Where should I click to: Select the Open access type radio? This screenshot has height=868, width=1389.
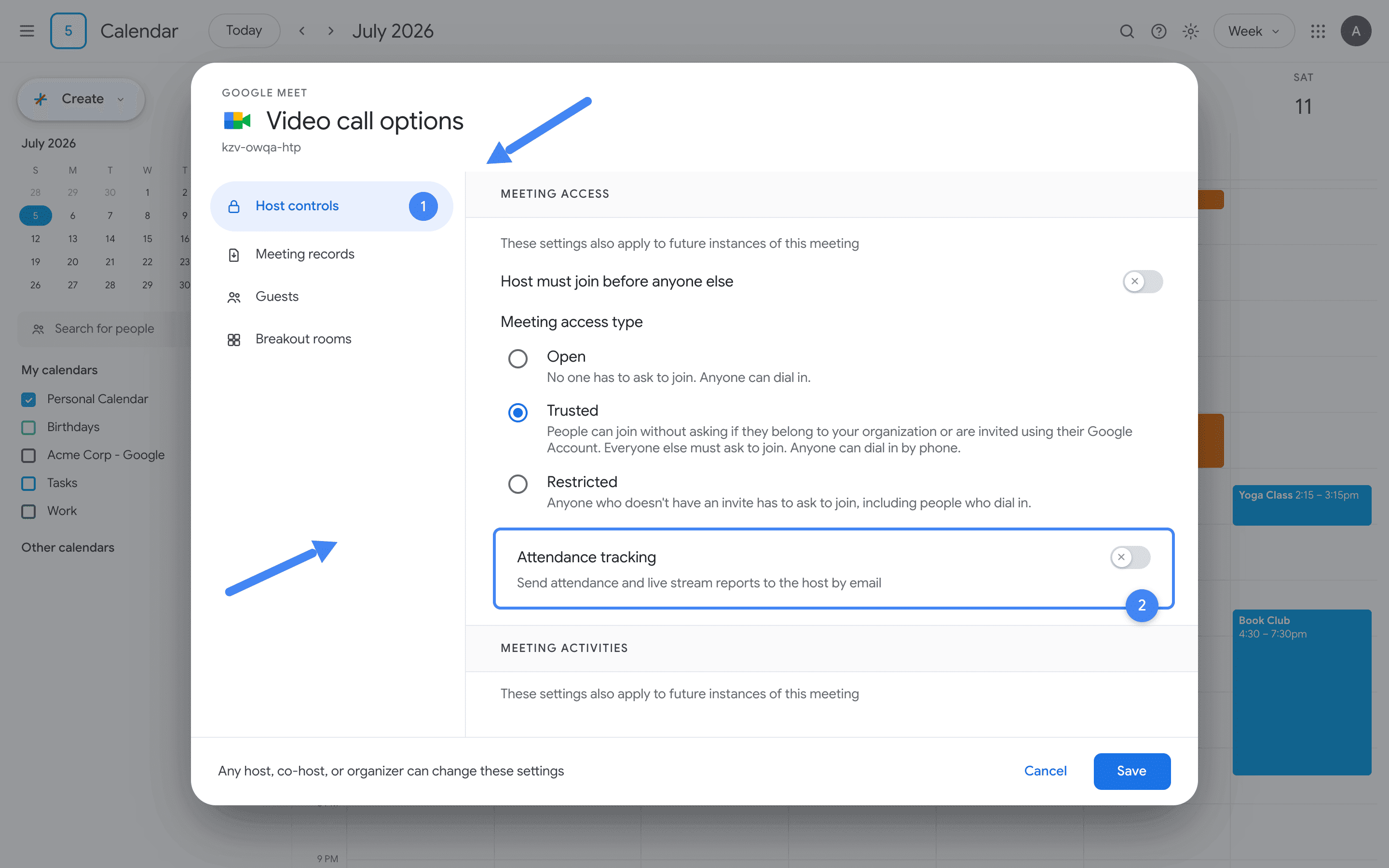coord(517,358)
